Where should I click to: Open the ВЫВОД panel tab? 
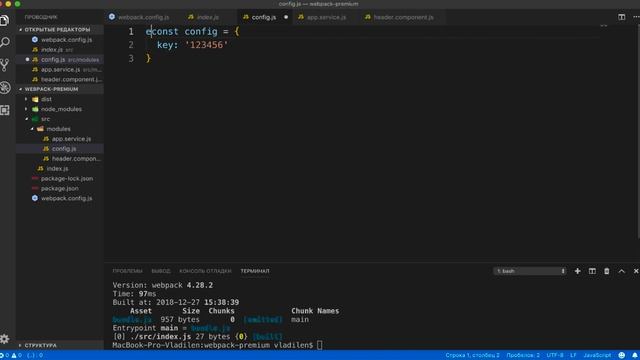coord(161,271)
